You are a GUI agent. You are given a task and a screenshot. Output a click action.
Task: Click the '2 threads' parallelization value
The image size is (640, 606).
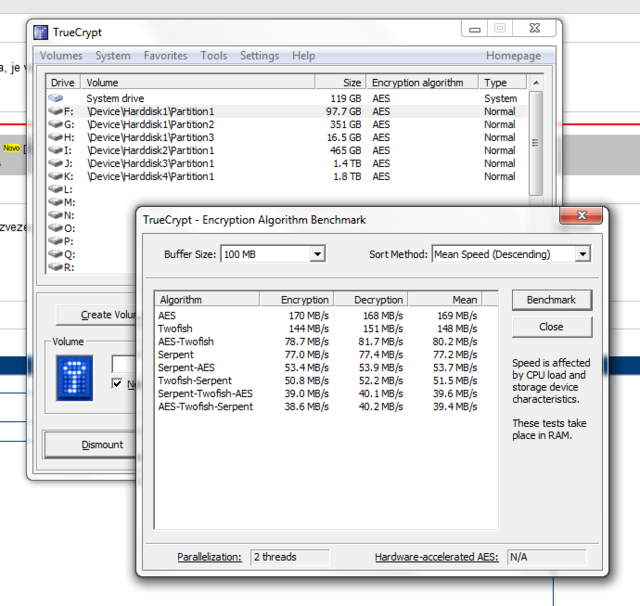[x=289, y=557]
